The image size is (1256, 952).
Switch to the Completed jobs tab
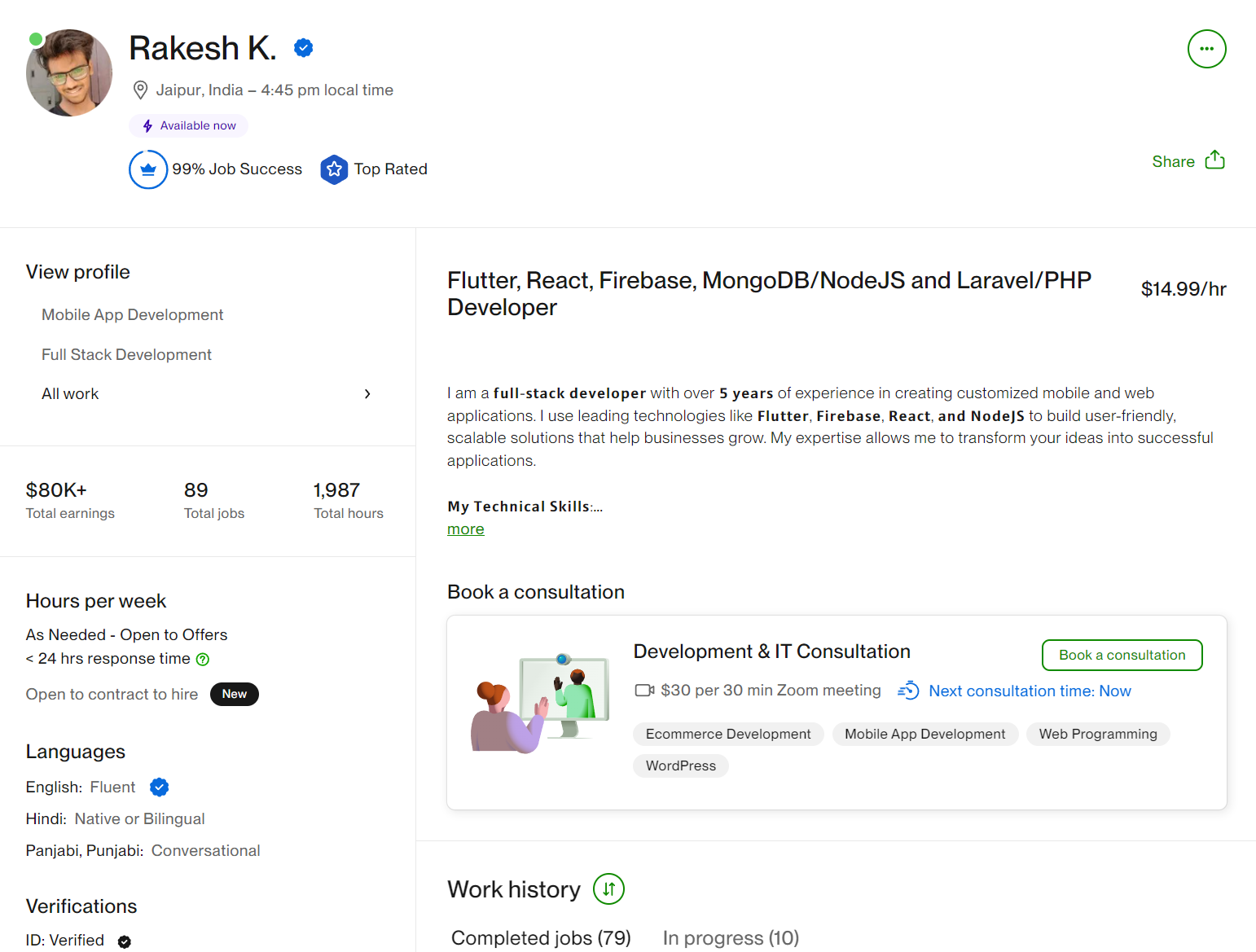(x=541, y=938)
